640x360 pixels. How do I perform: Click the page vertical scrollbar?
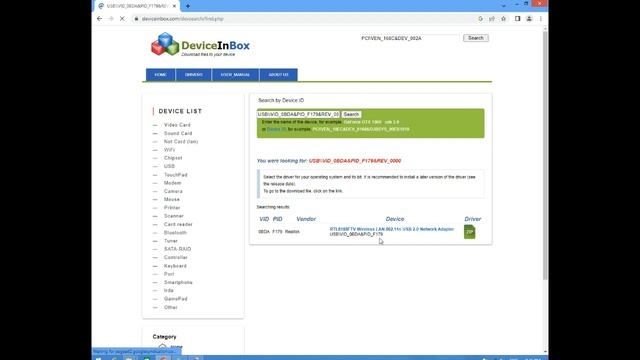coord(545,155)
